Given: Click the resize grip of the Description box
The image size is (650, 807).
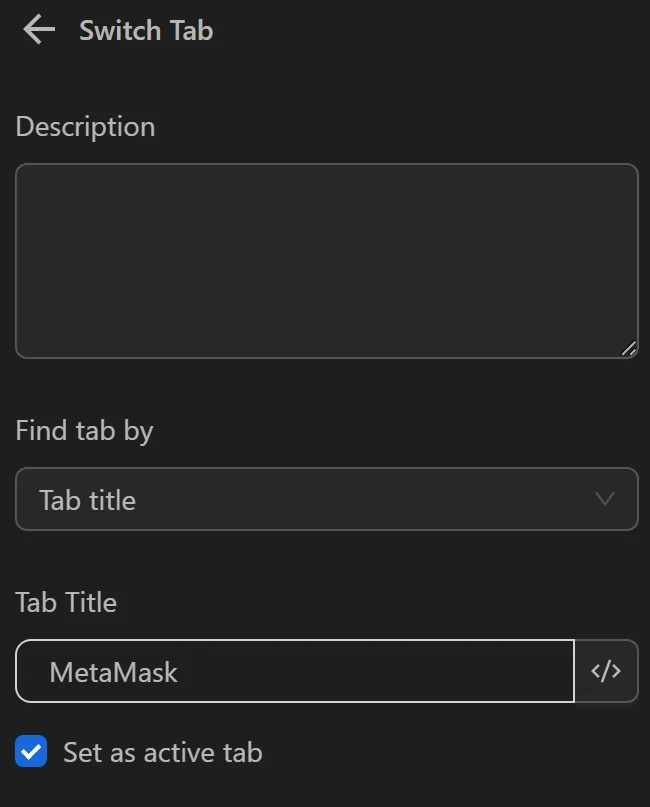Looking at the screenshot, I should click(x=630, y=349).
